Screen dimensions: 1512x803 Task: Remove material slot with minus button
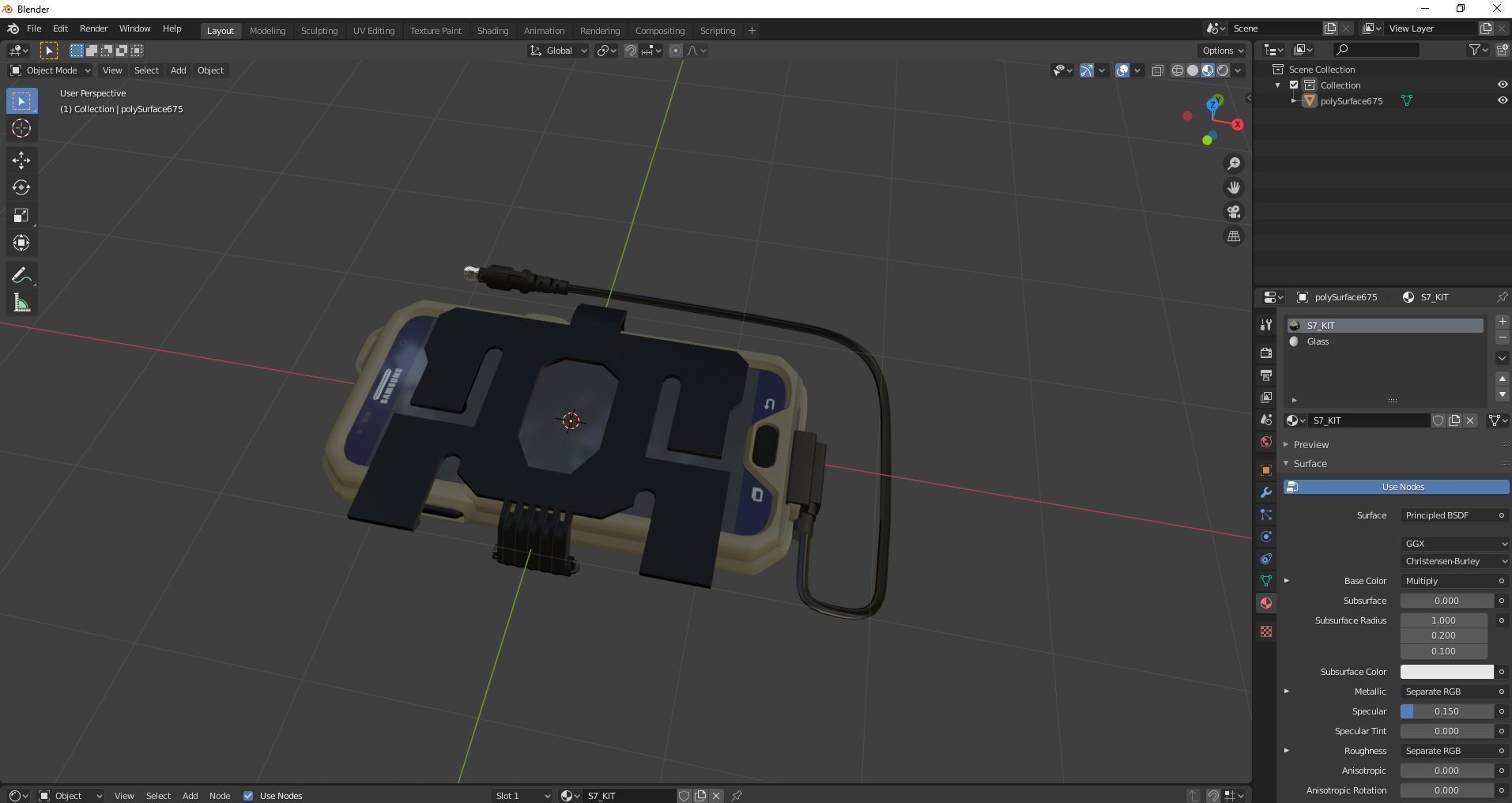[x=1502, y=337]
